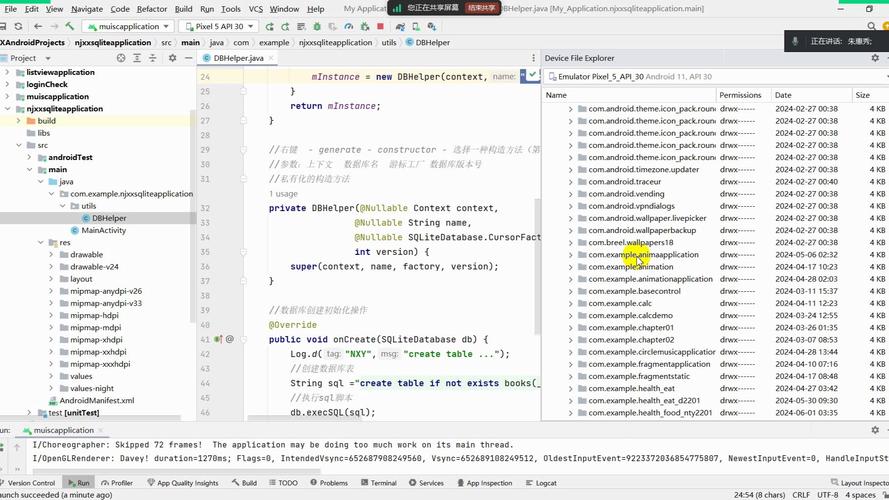This screenshot has height=500, width=889.
Task: Click the TODO tool window button
Action: (283, 483)
